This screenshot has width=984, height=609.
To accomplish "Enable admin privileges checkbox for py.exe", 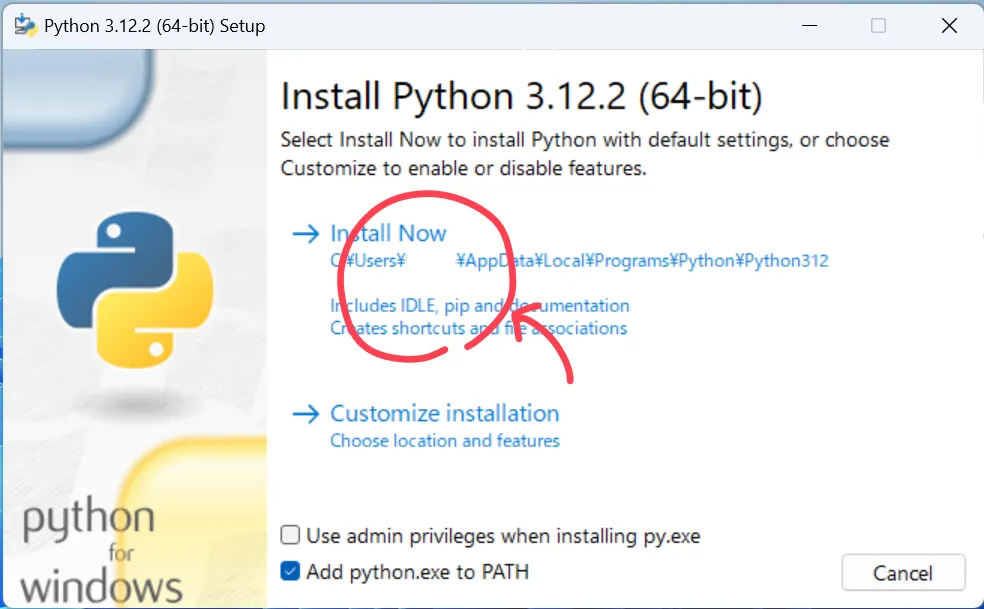I will 290,536.
